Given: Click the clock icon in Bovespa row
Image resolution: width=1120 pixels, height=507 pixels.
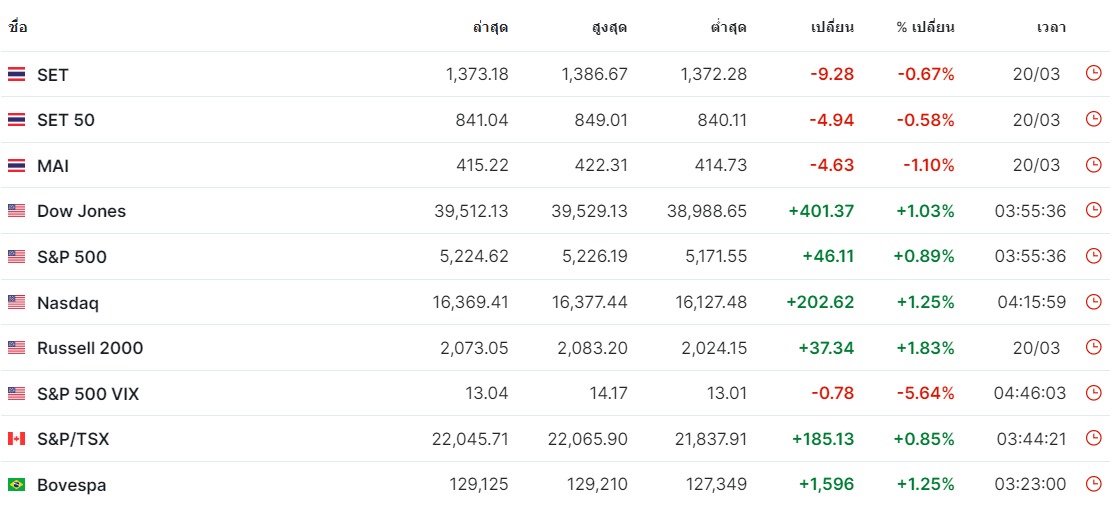Looking at the screenshot, I should pos(1094,484).
